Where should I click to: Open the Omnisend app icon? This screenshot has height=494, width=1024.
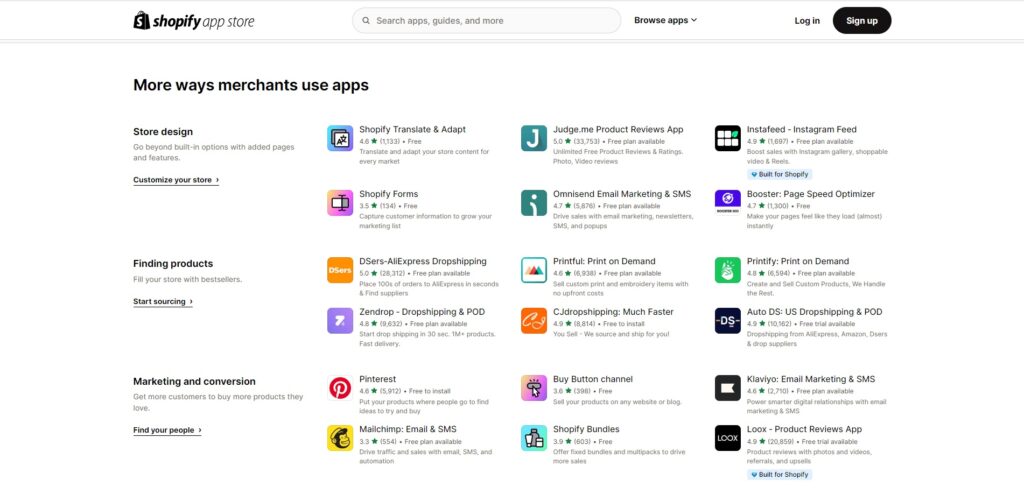click(534, 203)
